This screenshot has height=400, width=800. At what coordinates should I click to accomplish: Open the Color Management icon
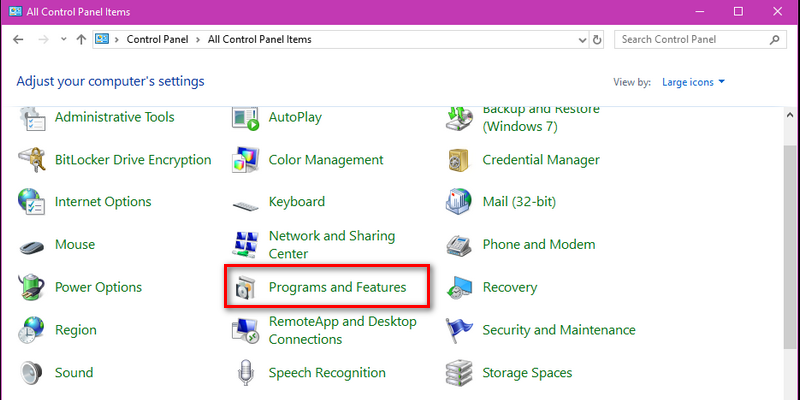pyautogui.click(x=246, y=160)
